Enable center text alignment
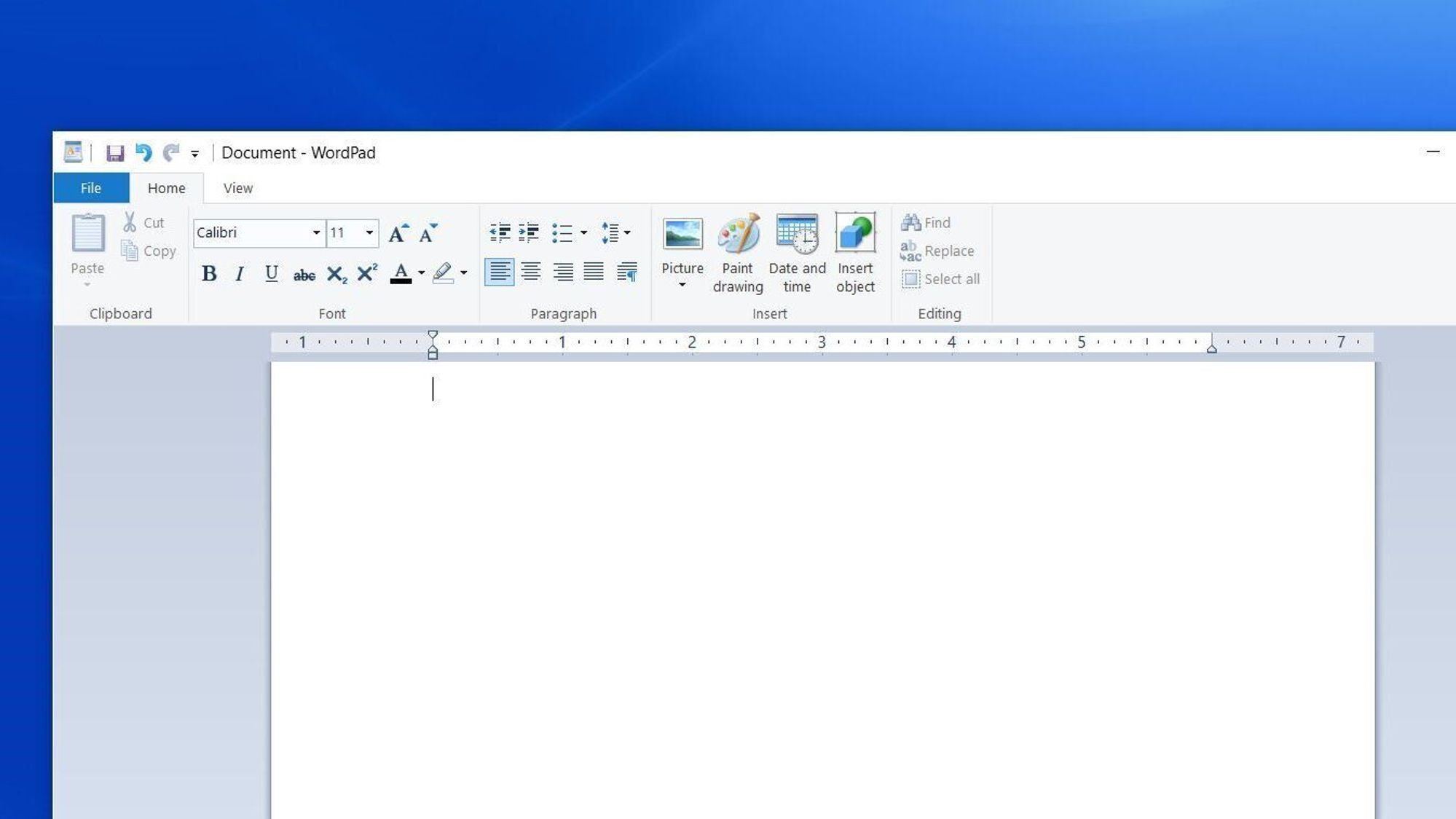The width and height of the screenshot is (1456, 819). click(531, 272)
